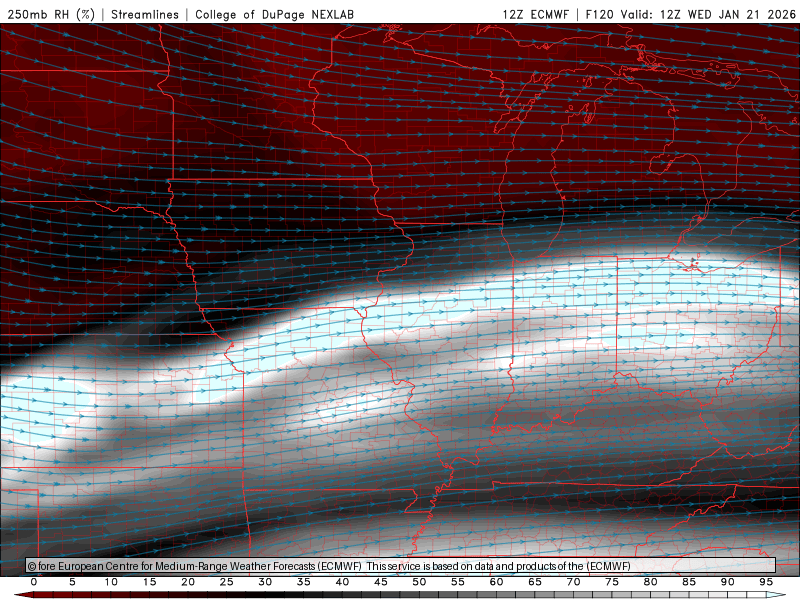
Task: Pick the 65 value on the color scale
Action: point(535,582)
